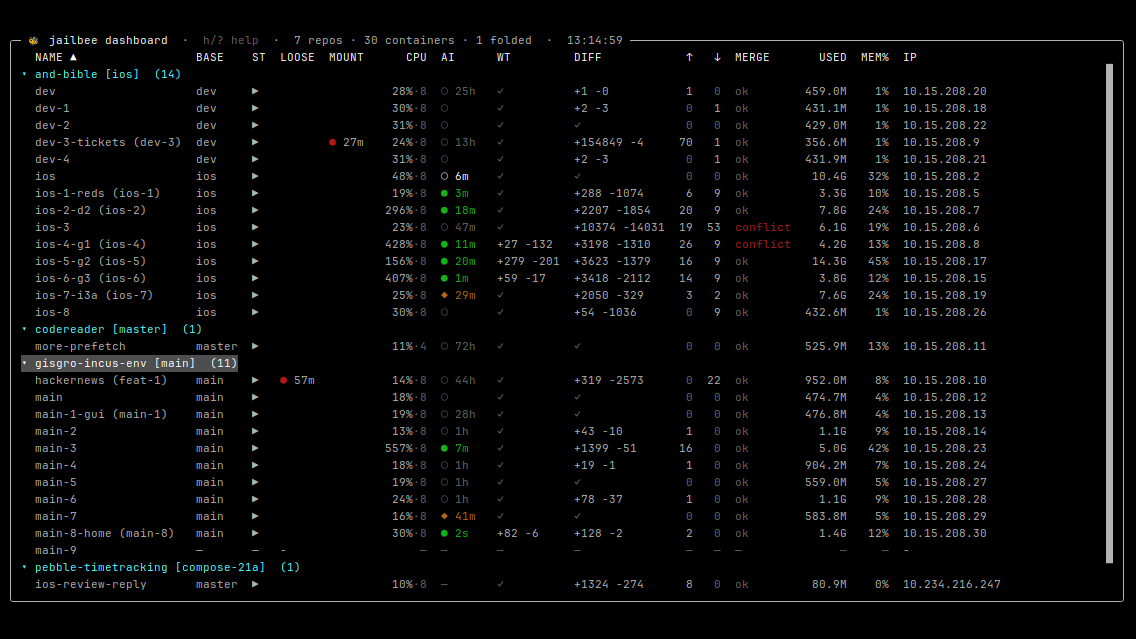Click the '7 repos' count in header
Viewport: 1136px width, 639px height.
318,41
